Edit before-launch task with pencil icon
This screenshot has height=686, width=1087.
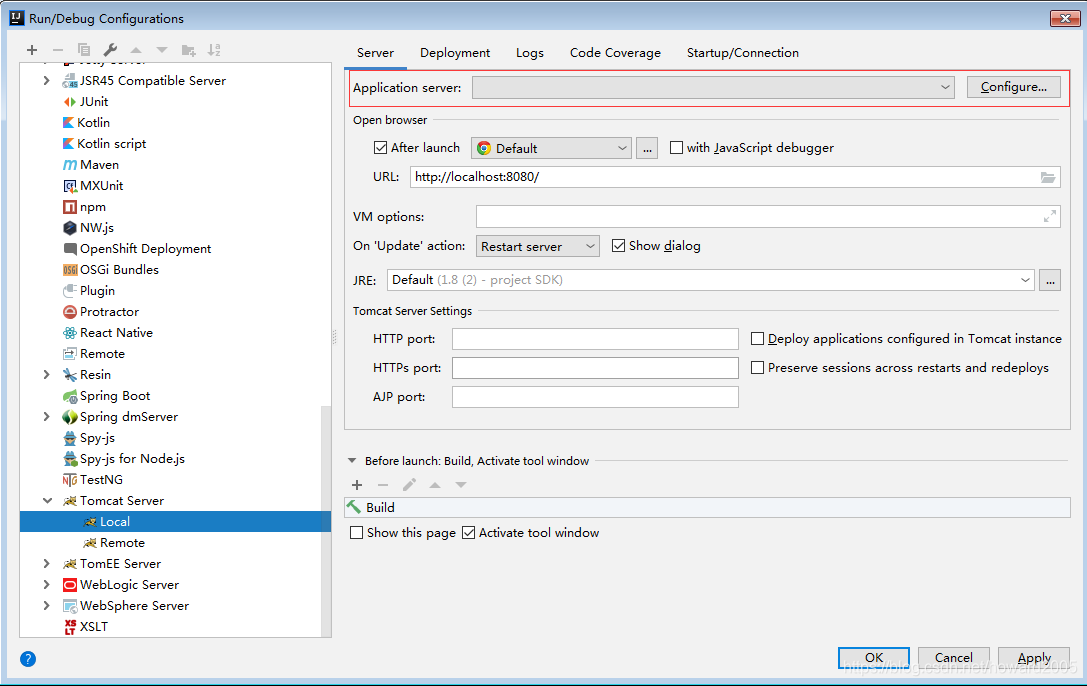[x=409, y=485]
